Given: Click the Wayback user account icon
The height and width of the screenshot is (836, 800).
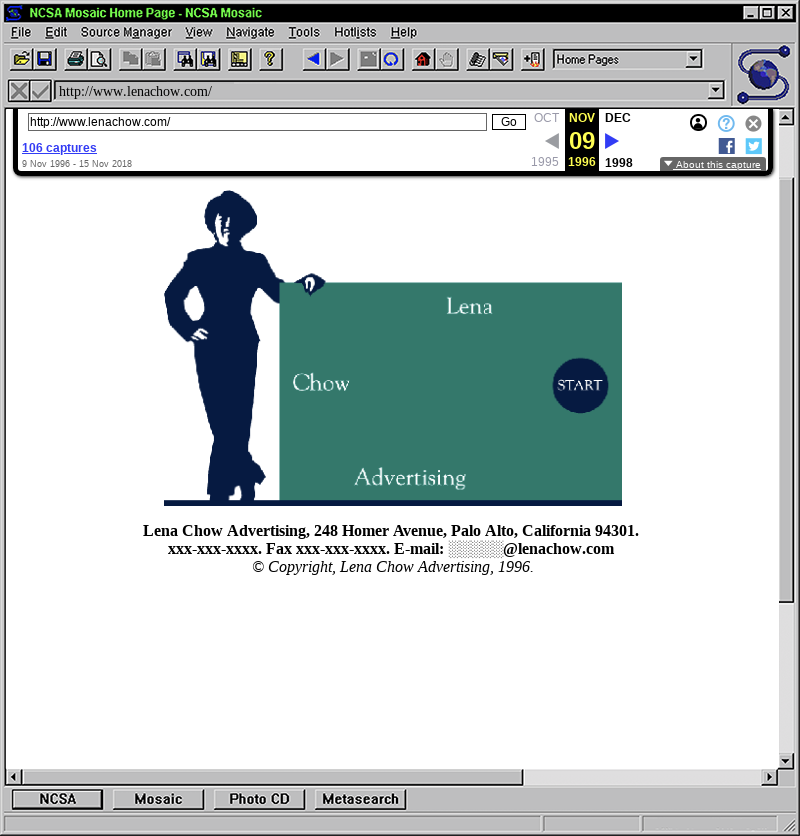Looking at the screenshot, I should [x=698, y=123].
